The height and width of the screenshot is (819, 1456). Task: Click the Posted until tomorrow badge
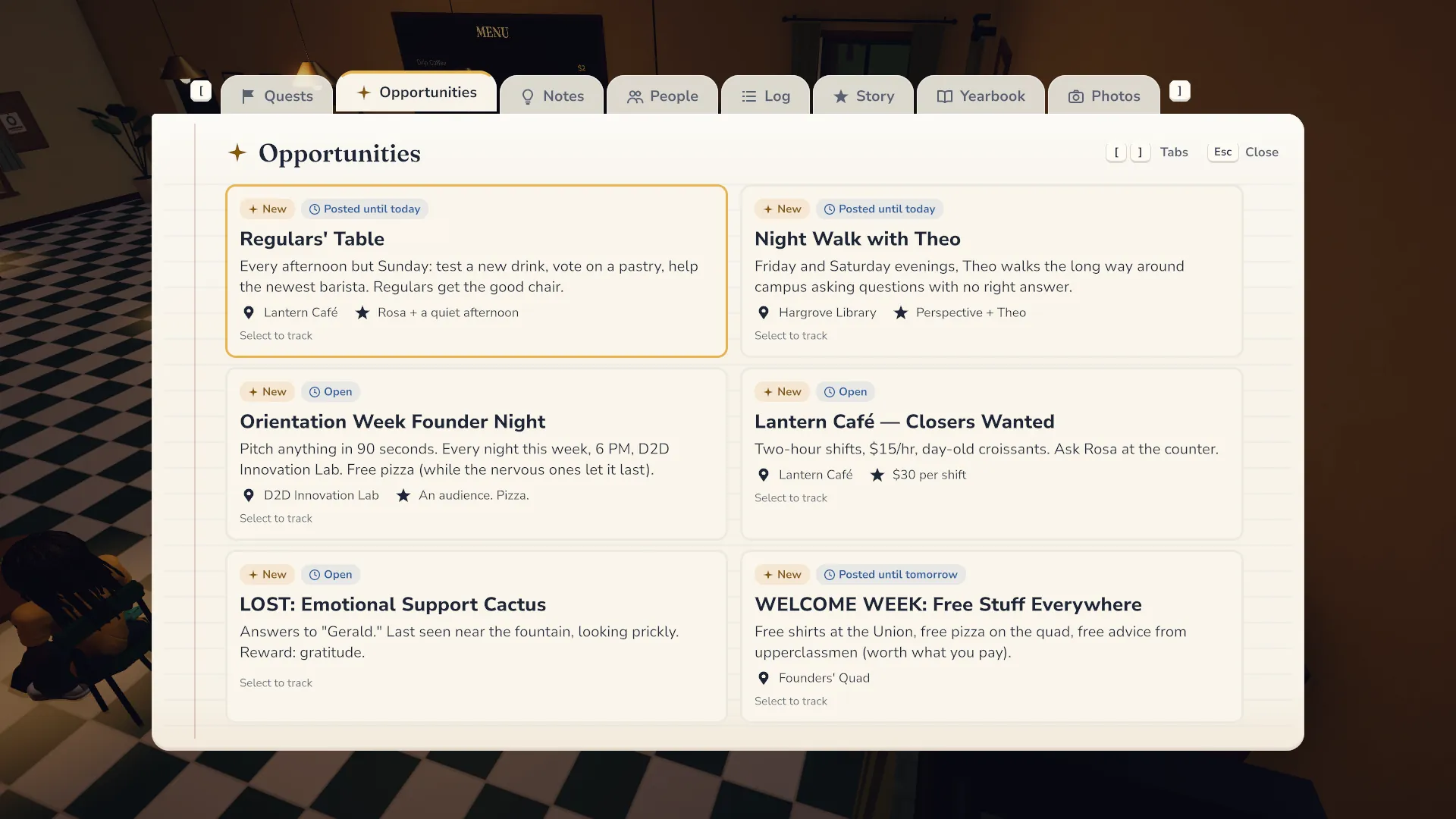click(x=890, y=575)
